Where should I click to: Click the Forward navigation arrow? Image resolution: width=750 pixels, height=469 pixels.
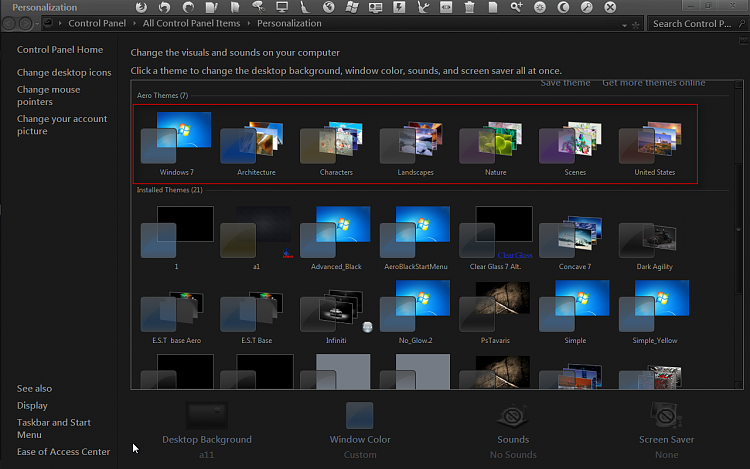tap(25, 23)
